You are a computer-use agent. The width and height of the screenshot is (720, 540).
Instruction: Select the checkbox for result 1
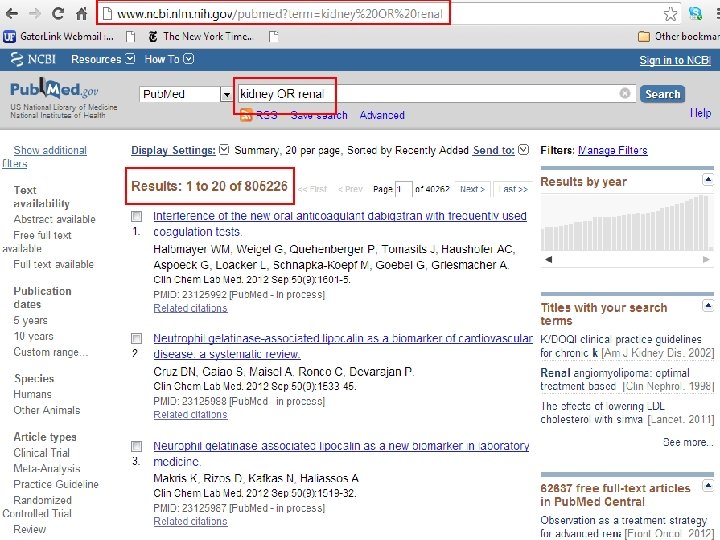[136, 216]
